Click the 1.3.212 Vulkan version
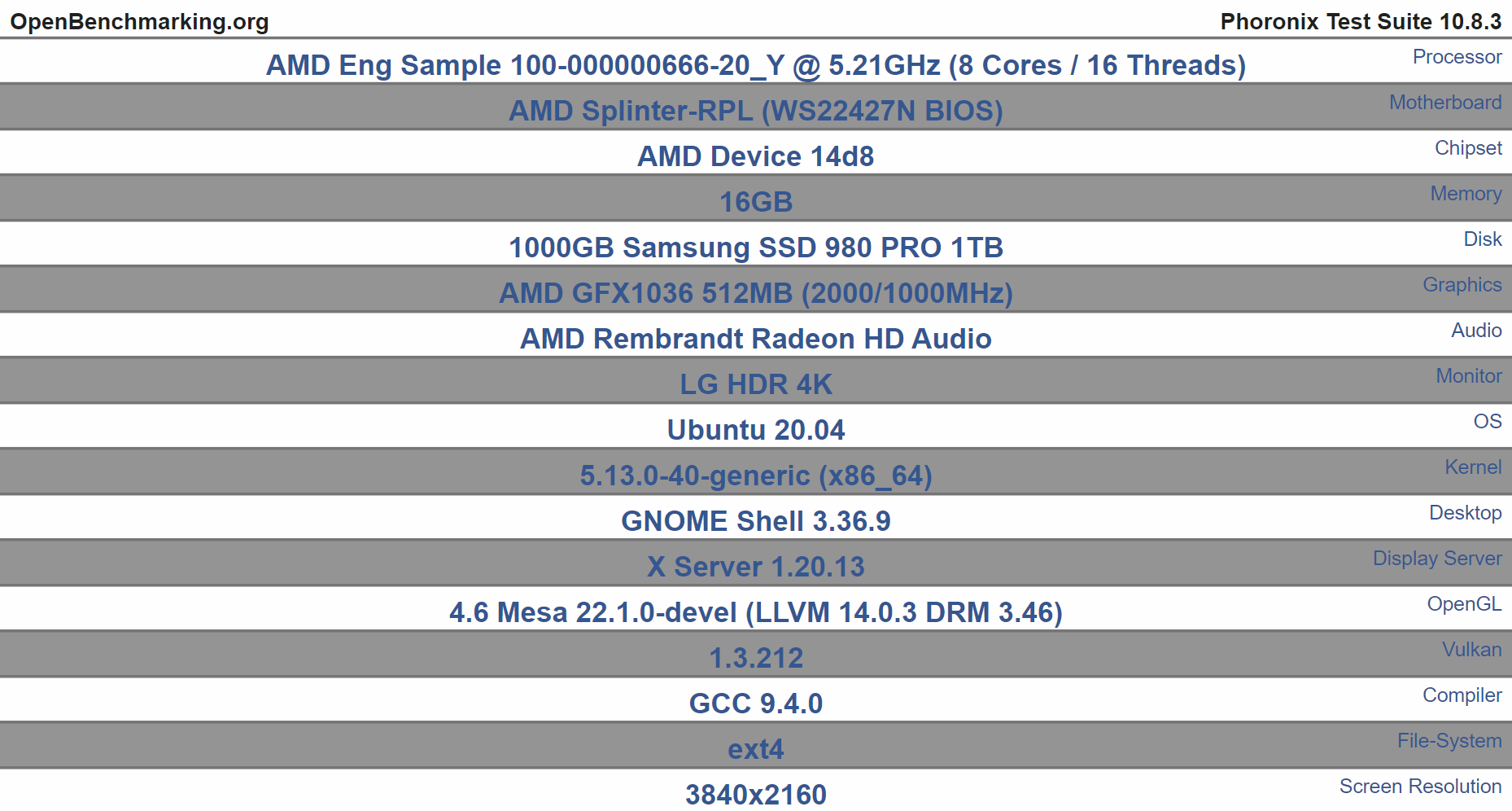 (x=756, y=658)
